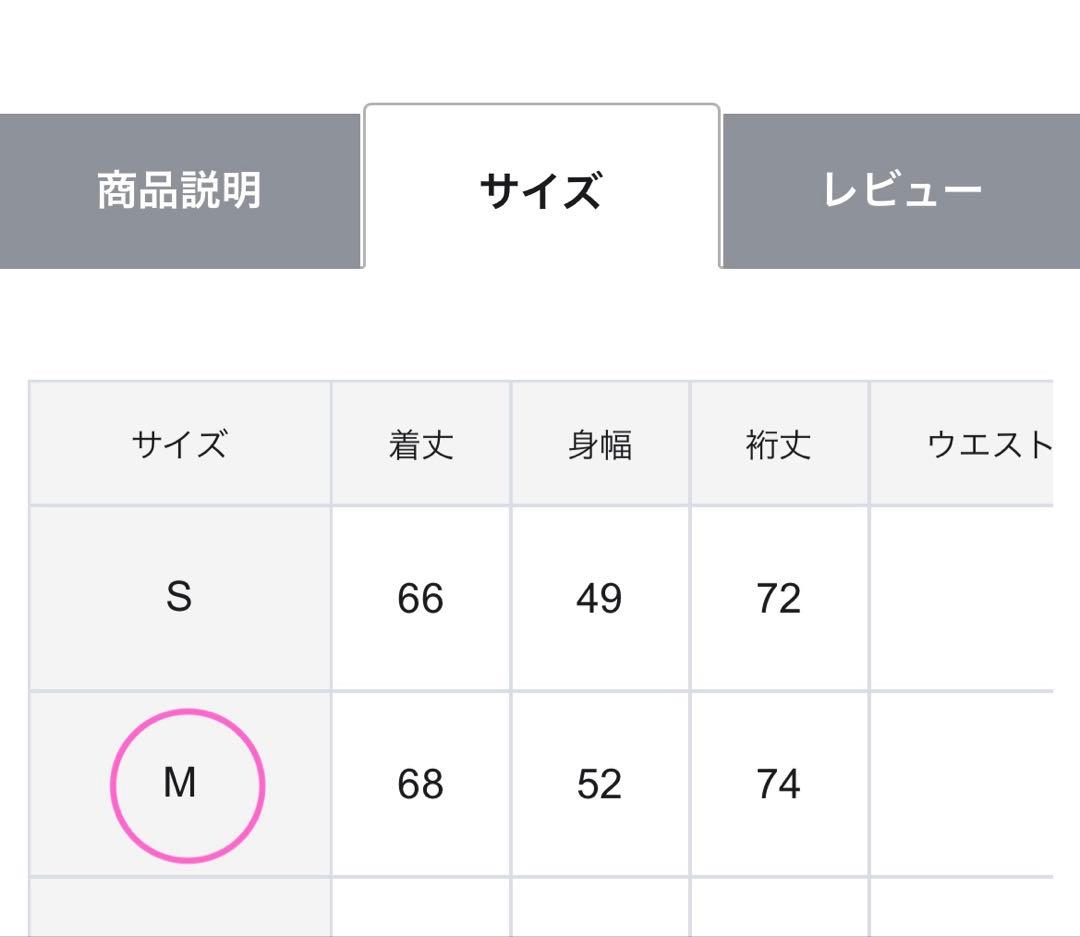Select the 裄丈 column header

(779, 444)
